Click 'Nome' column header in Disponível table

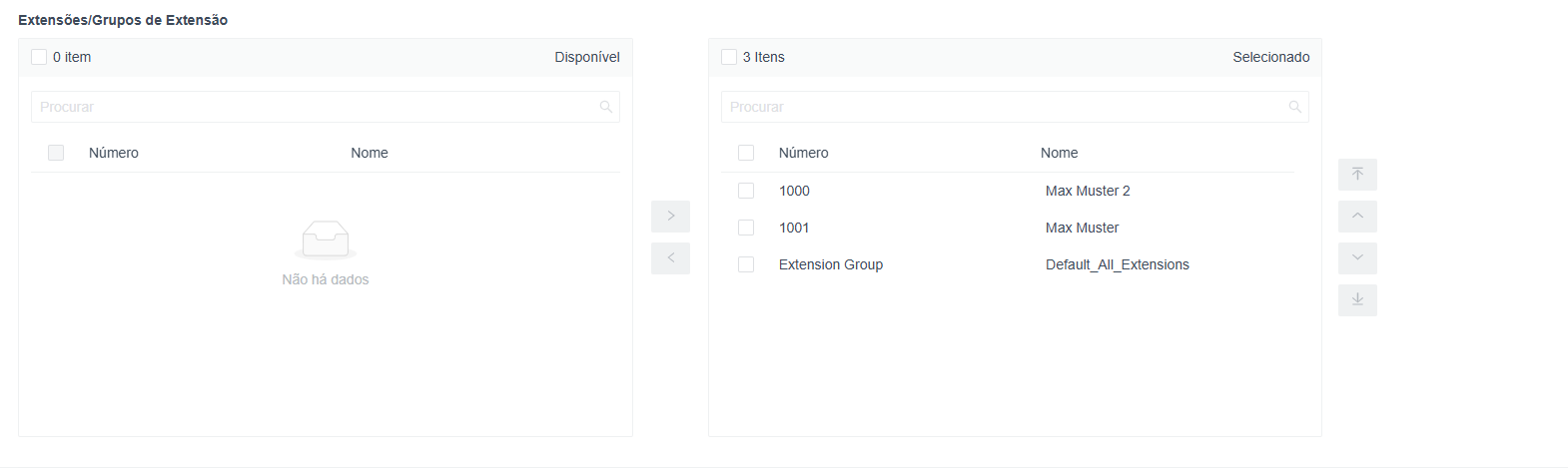[x=370, y=153]
